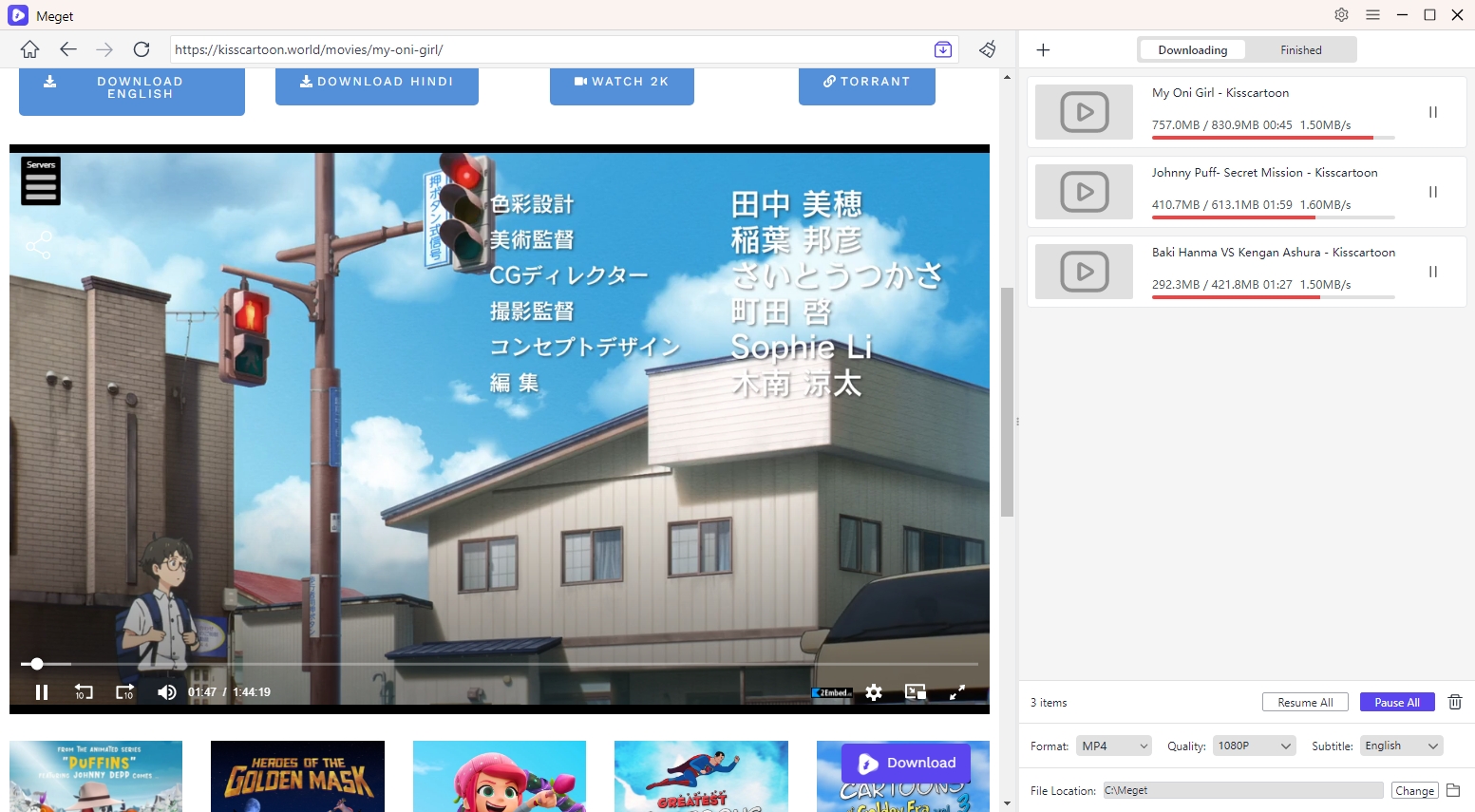Pause the My Oni Girl download
This screenshot has width=1475, height=812.
point(1433,112)
